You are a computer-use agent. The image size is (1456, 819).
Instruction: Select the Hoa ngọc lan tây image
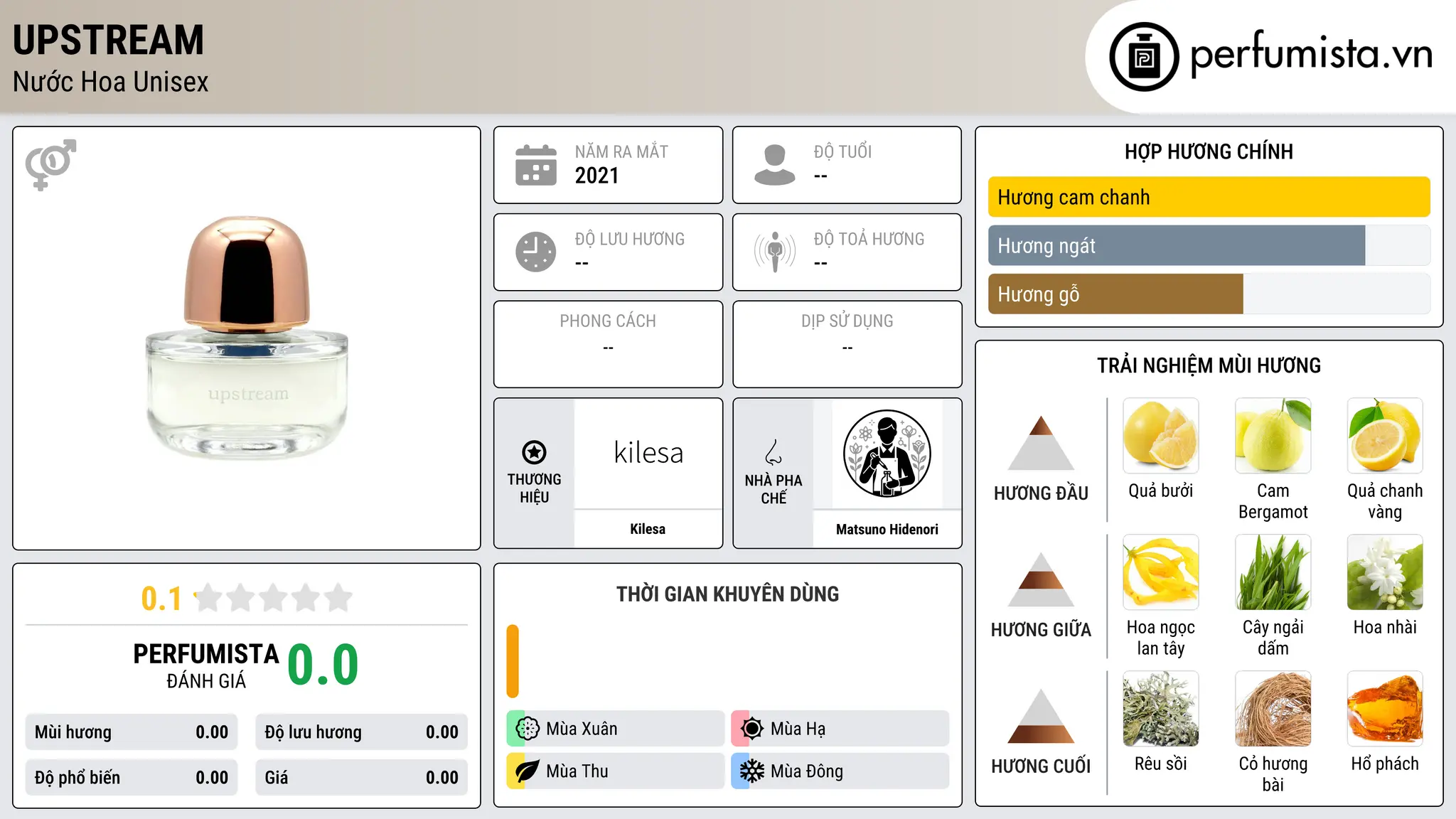point(1161,572)
